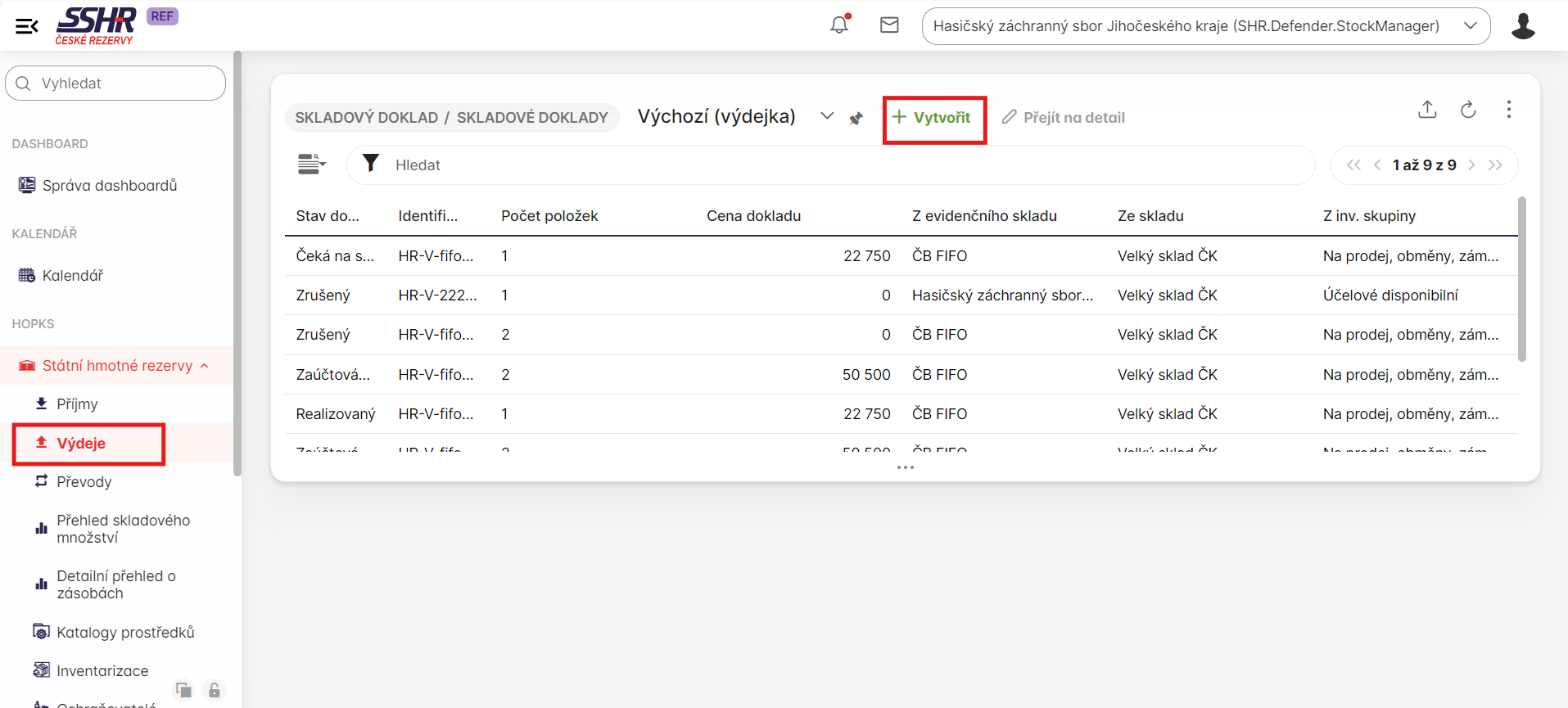Click the filter funnel icon
The width and height of the screenshot is (1568, 708).
coord(371,164)
